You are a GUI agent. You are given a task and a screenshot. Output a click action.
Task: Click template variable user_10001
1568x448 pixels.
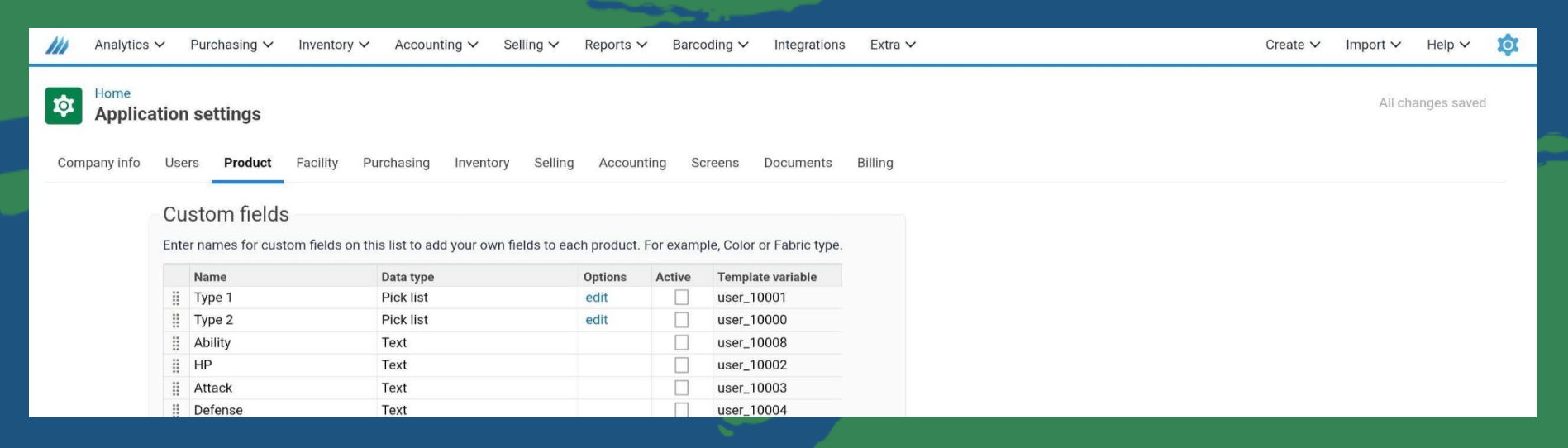coord(752,298)
